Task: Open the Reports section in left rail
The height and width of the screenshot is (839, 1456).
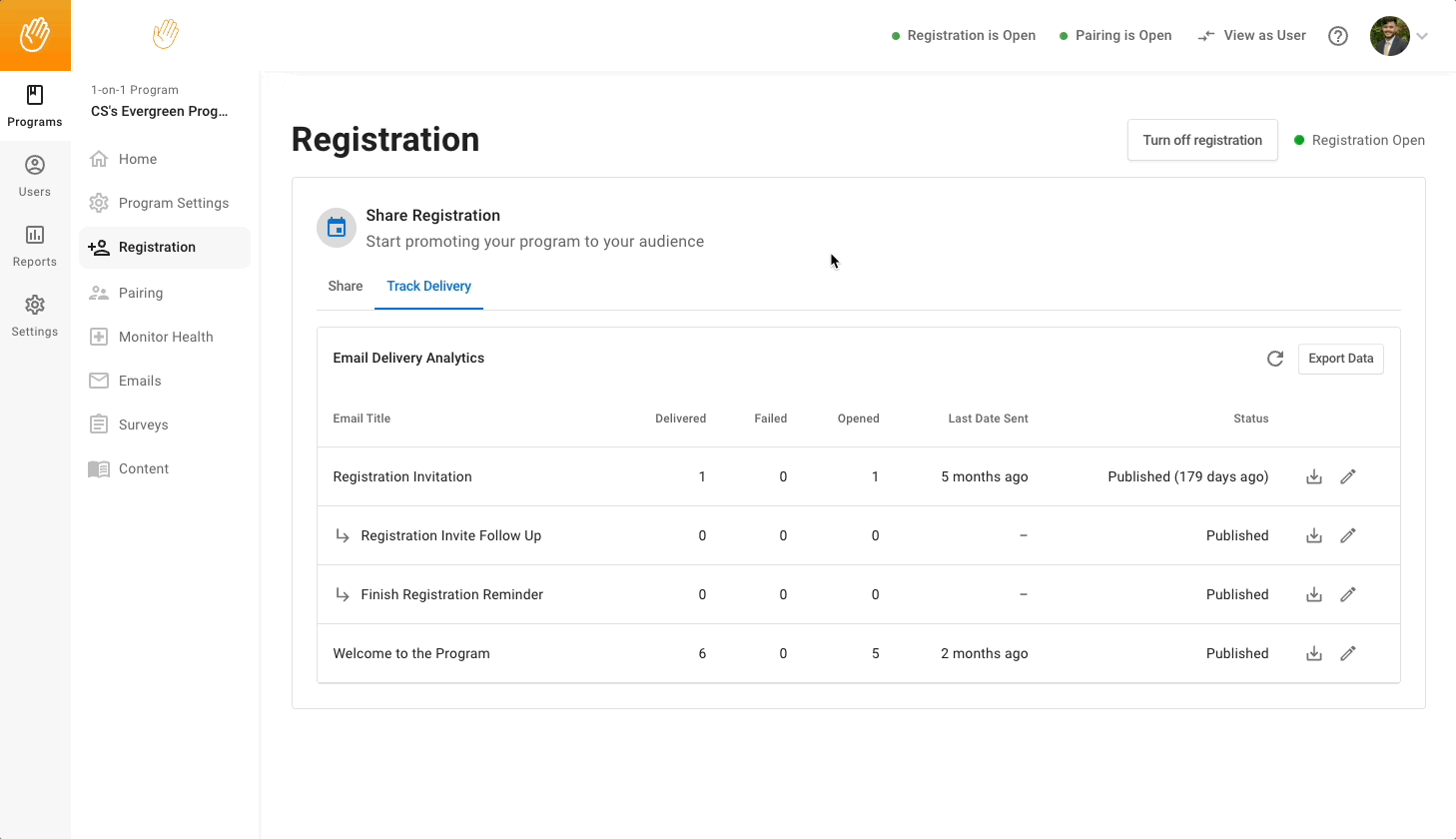Action: [35, 246]
